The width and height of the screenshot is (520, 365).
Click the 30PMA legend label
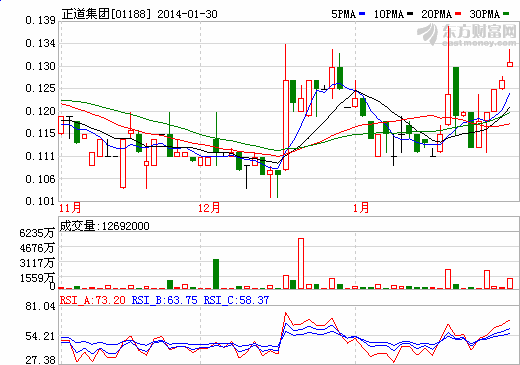(x=485, y=14)
